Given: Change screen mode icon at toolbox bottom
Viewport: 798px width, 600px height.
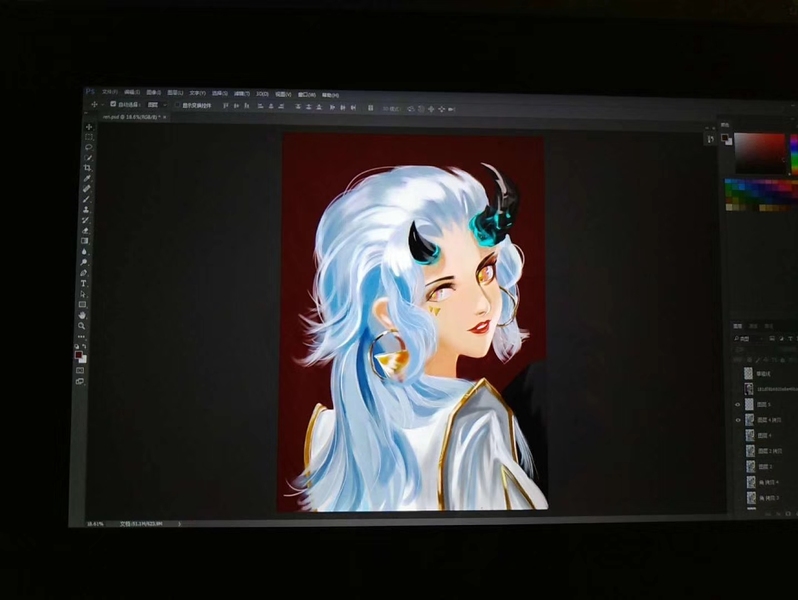Looking at the screenshot, I should [79, 381].
